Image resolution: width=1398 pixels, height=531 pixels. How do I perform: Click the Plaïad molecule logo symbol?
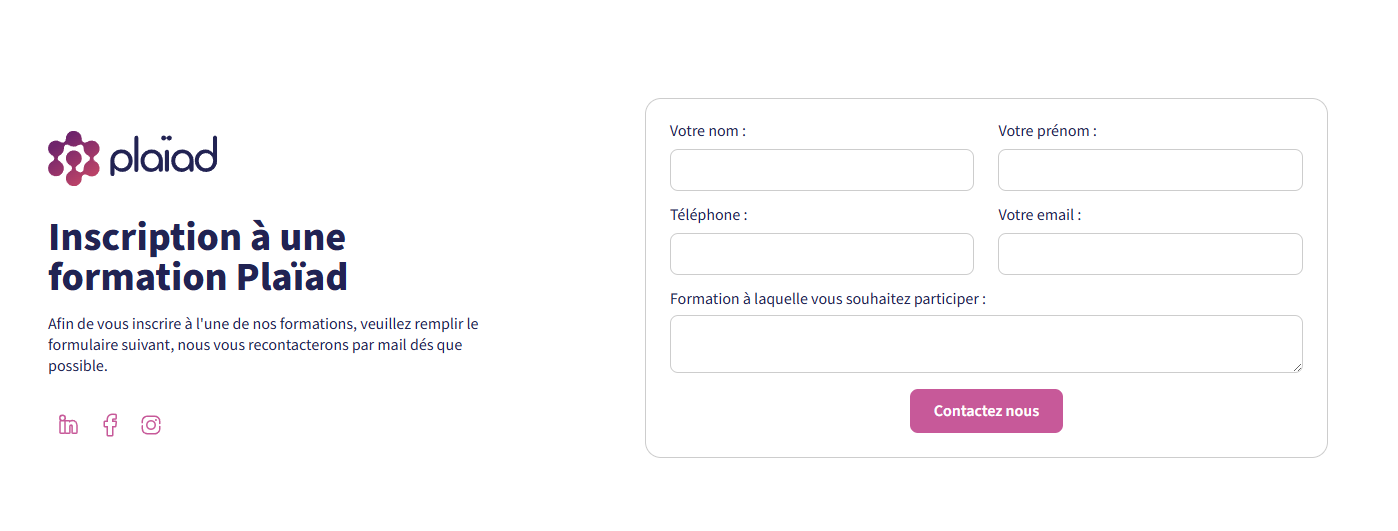[73, 158]
